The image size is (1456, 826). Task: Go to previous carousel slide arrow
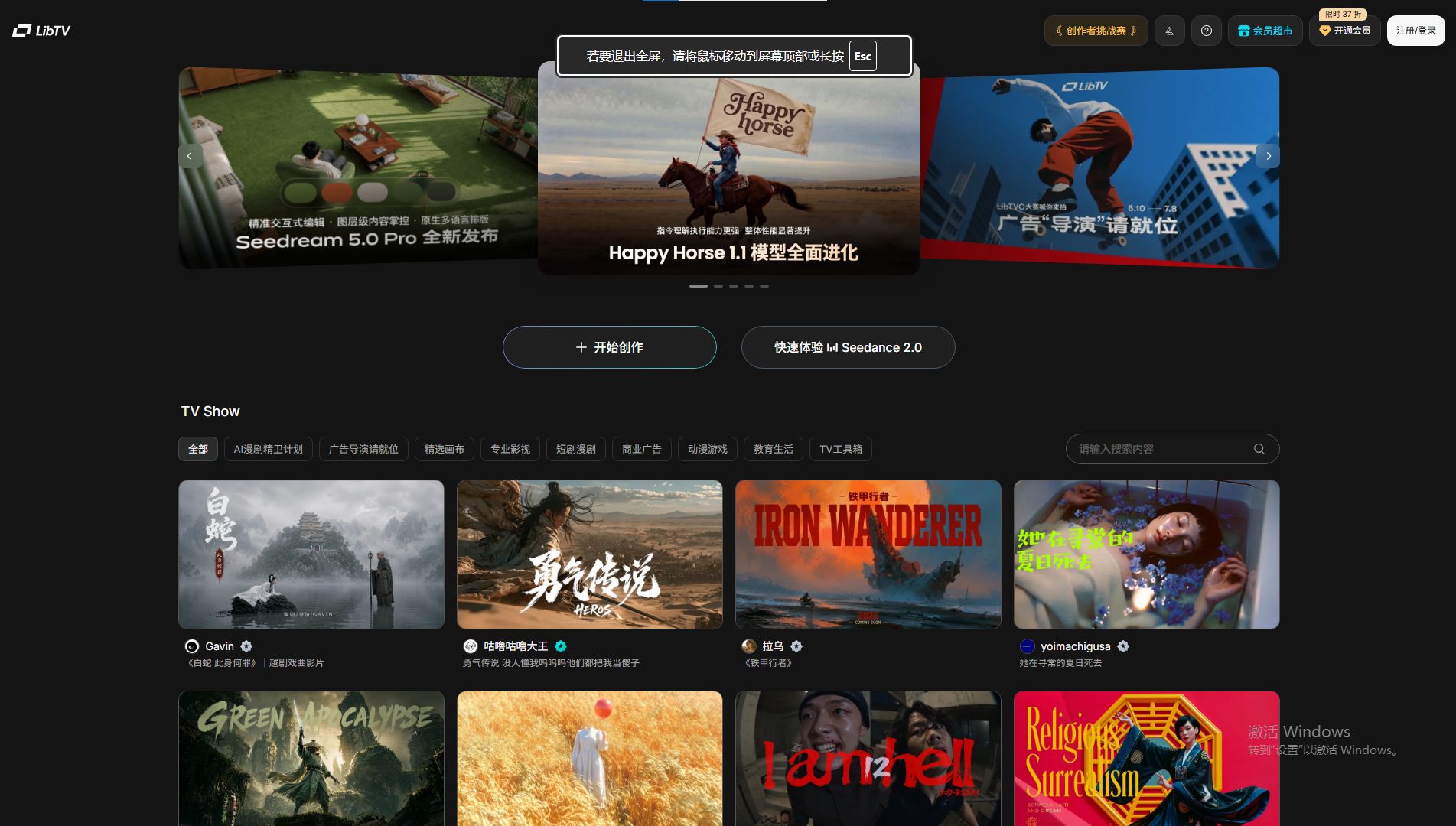(190, 156)
